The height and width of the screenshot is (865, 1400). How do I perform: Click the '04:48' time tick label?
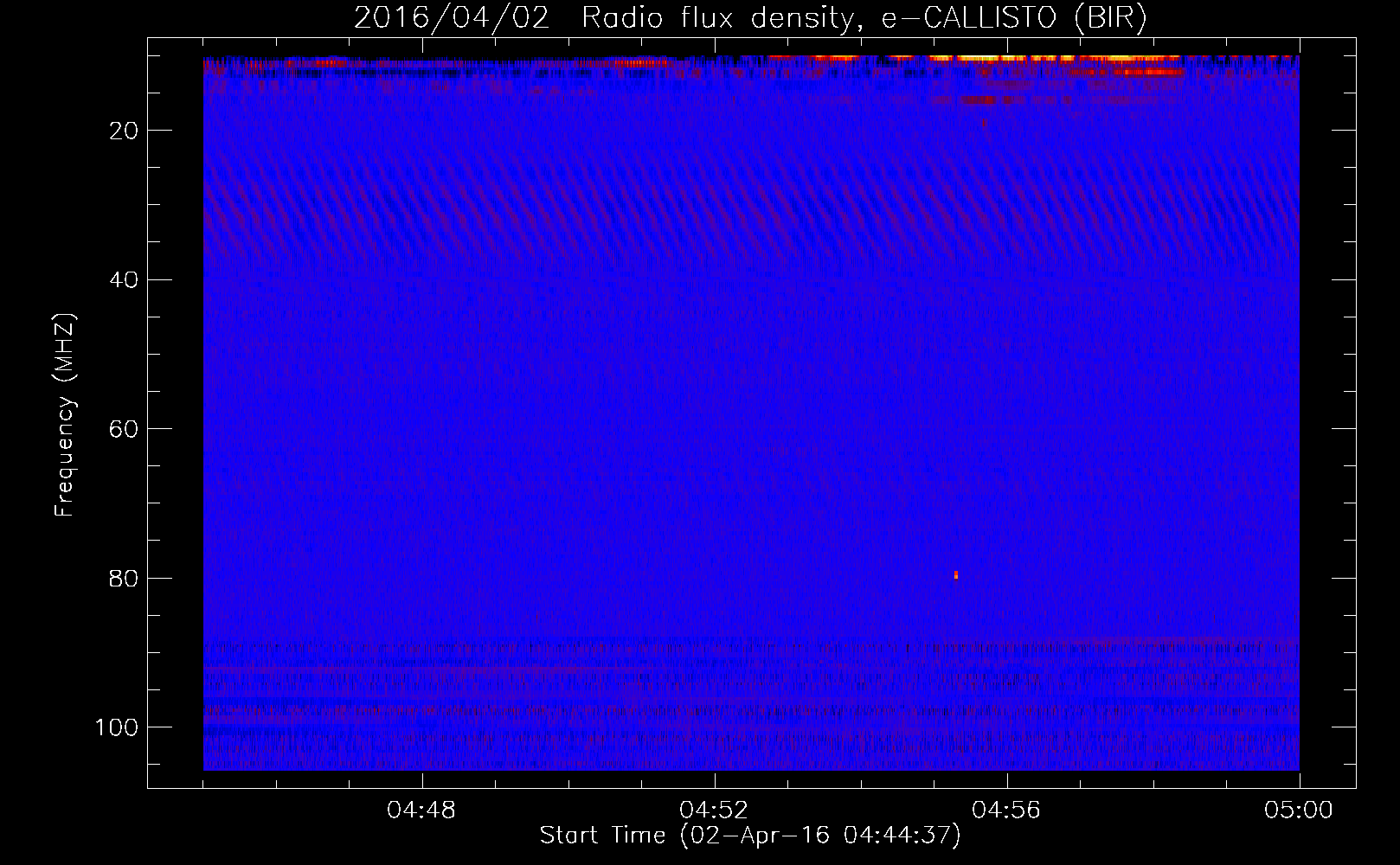coord(421,811)
